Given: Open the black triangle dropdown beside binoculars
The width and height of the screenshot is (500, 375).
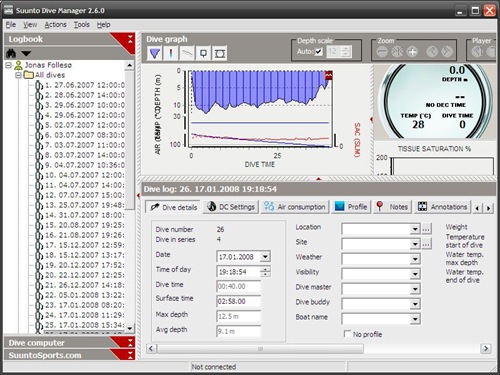Looking at the screenshot, I should click(26, 53).
